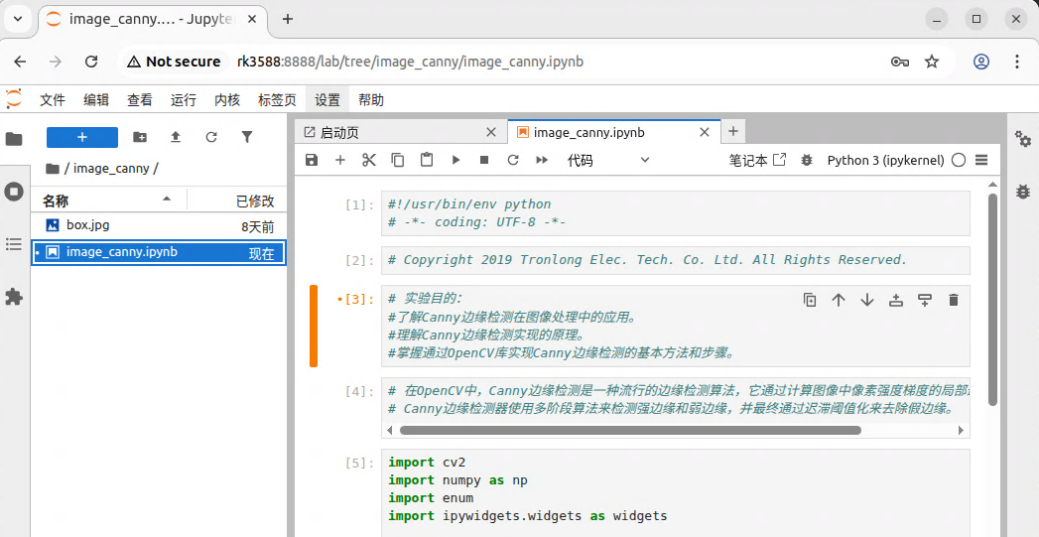Open the 文件 menu

click(52, 100)
